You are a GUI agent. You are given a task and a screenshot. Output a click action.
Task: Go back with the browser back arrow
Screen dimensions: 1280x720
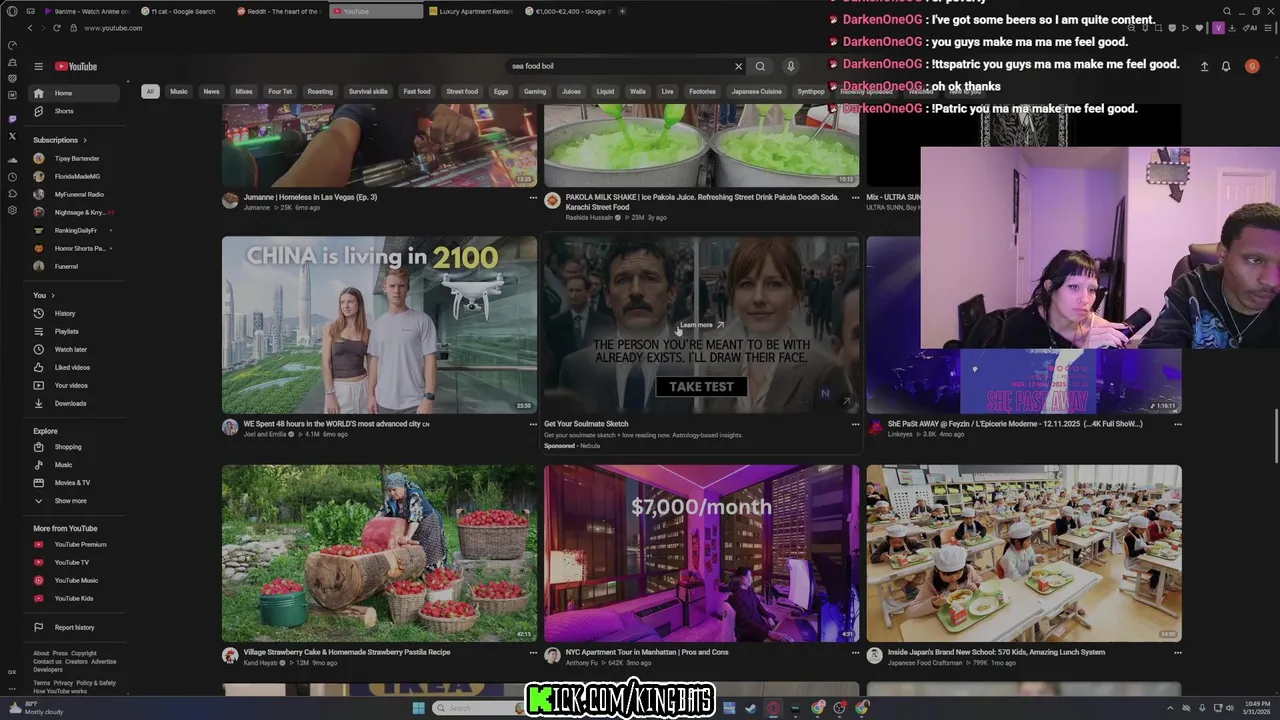pyautogui.click(x=30, y=28)
